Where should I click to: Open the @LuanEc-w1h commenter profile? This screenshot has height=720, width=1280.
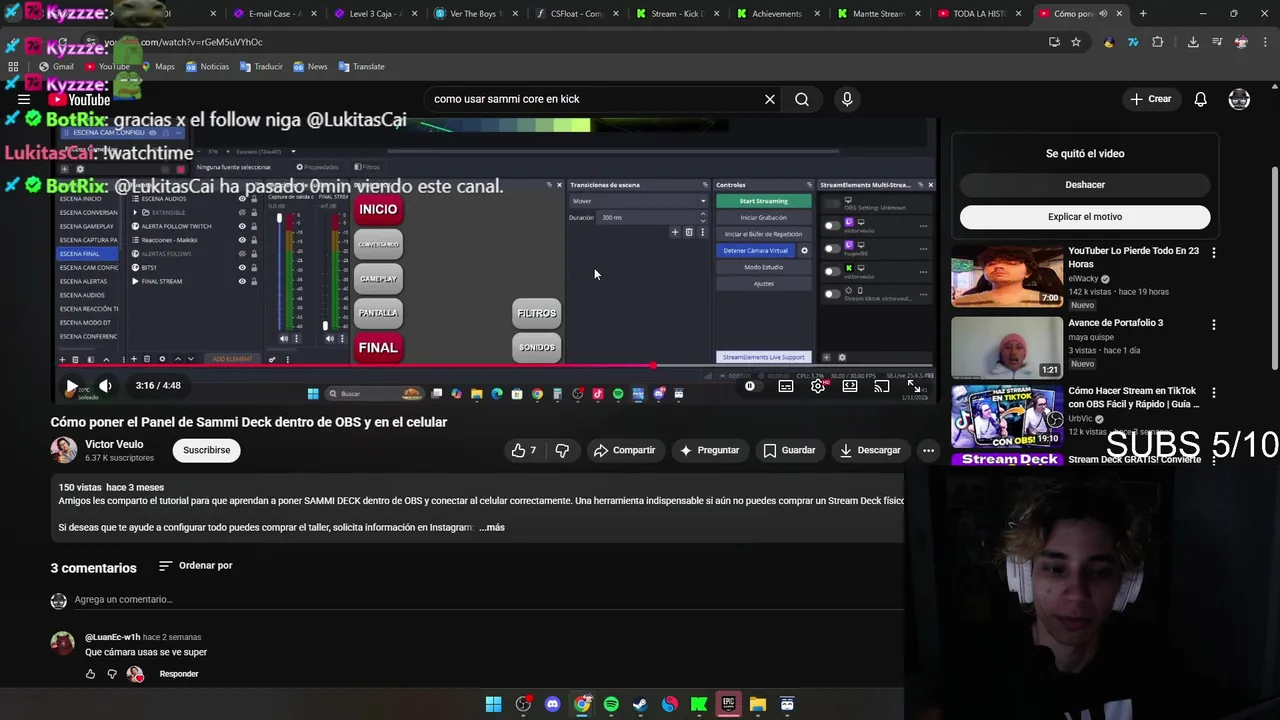point(113,637)
